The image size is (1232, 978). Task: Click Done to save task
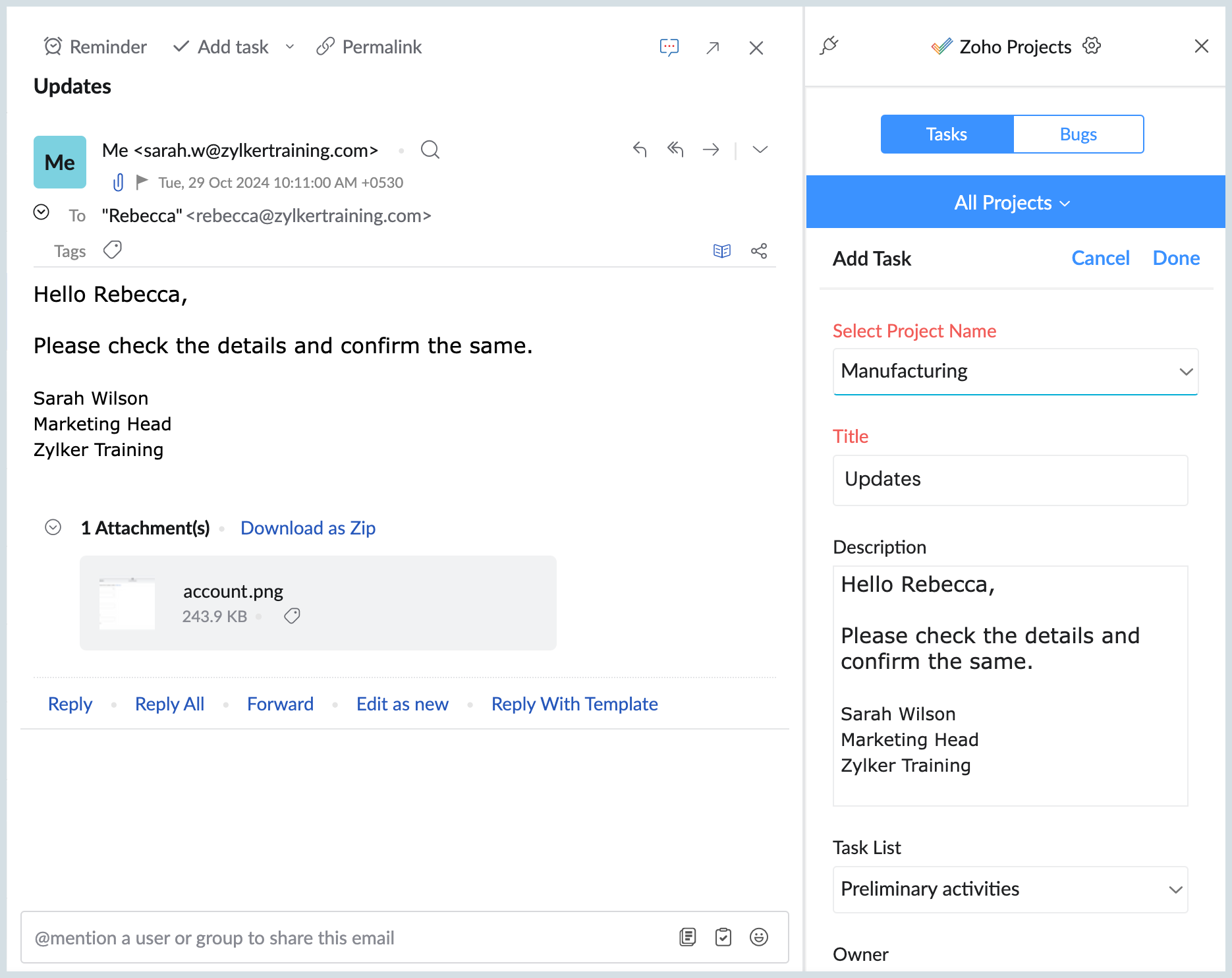tap(1176, 258)
